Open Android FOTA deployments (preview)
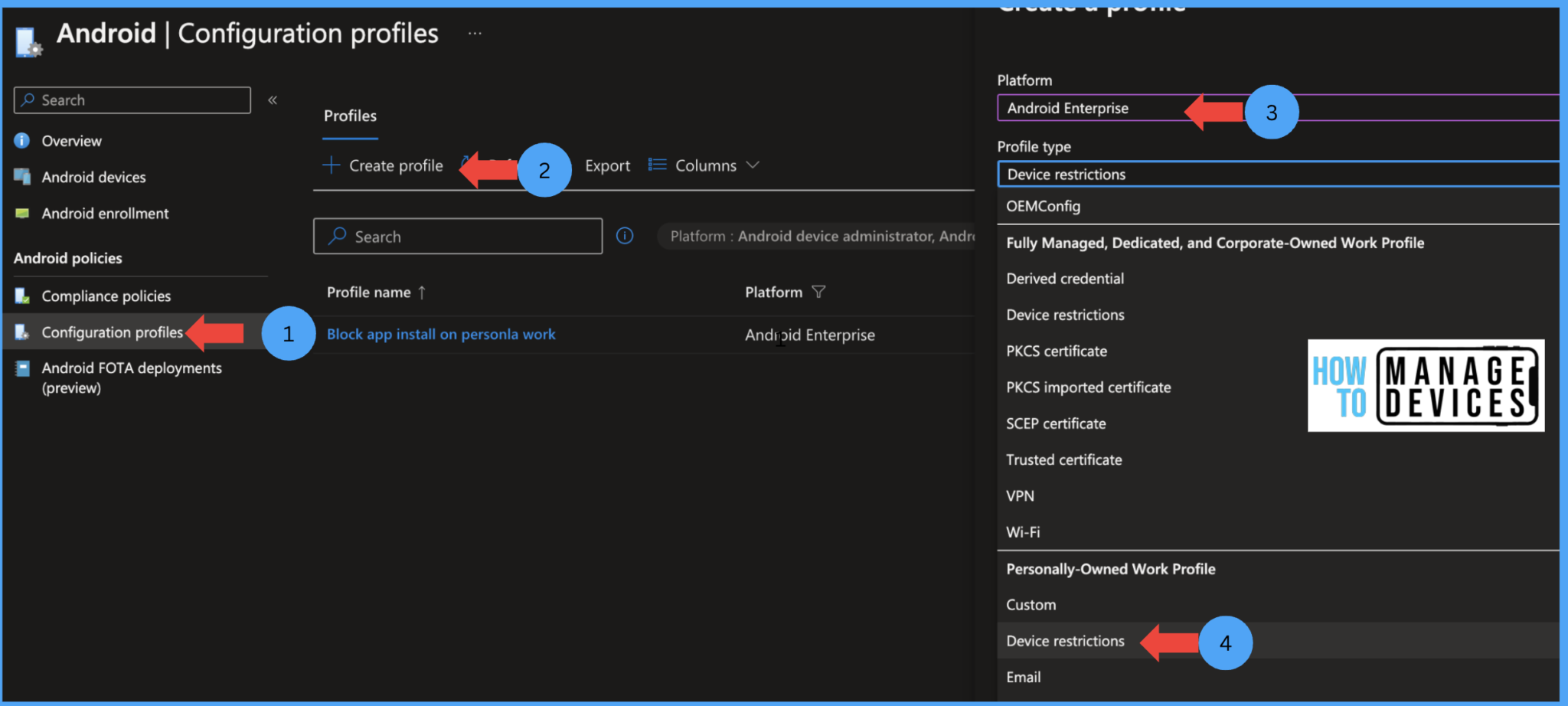 132,378
